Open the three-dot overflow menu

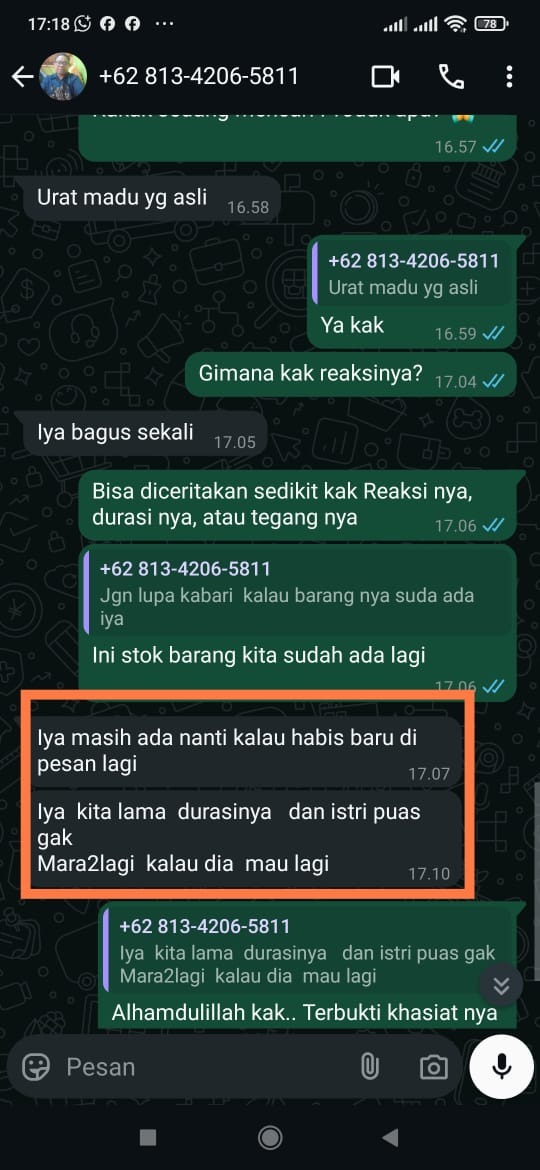click(509, 77)
